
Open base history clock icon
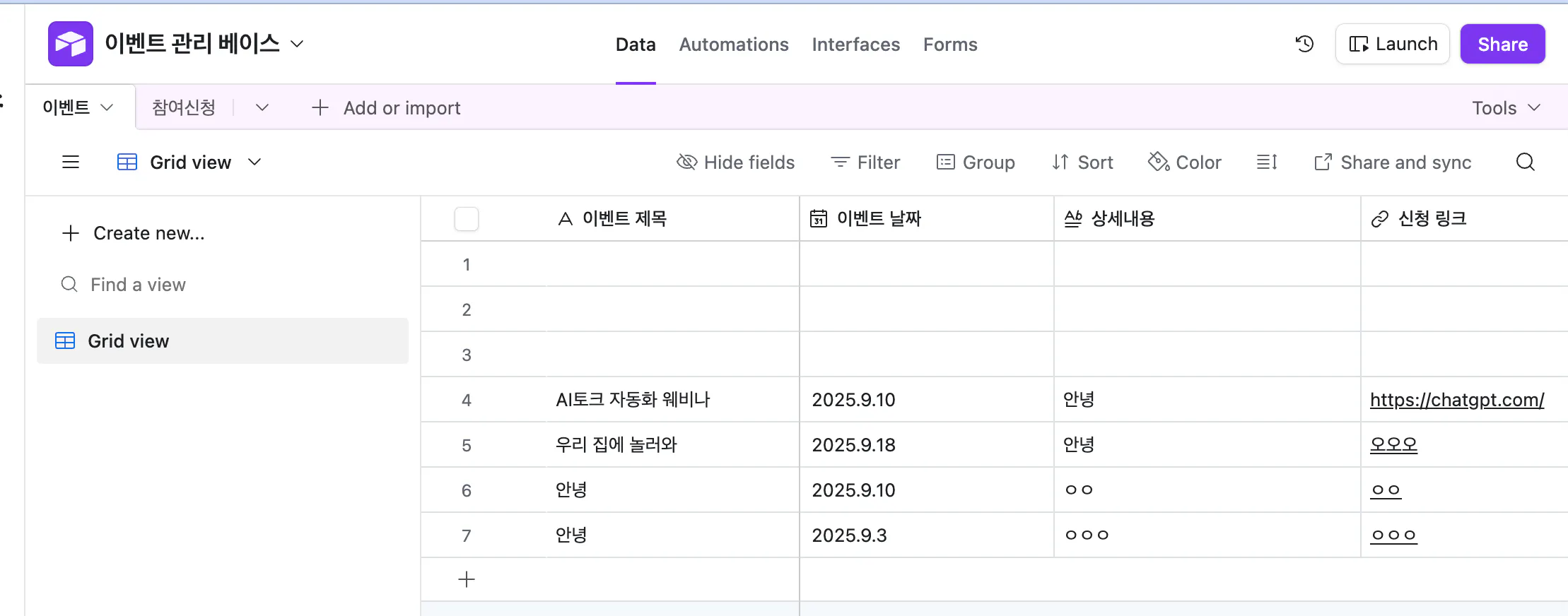(1304, 44)
